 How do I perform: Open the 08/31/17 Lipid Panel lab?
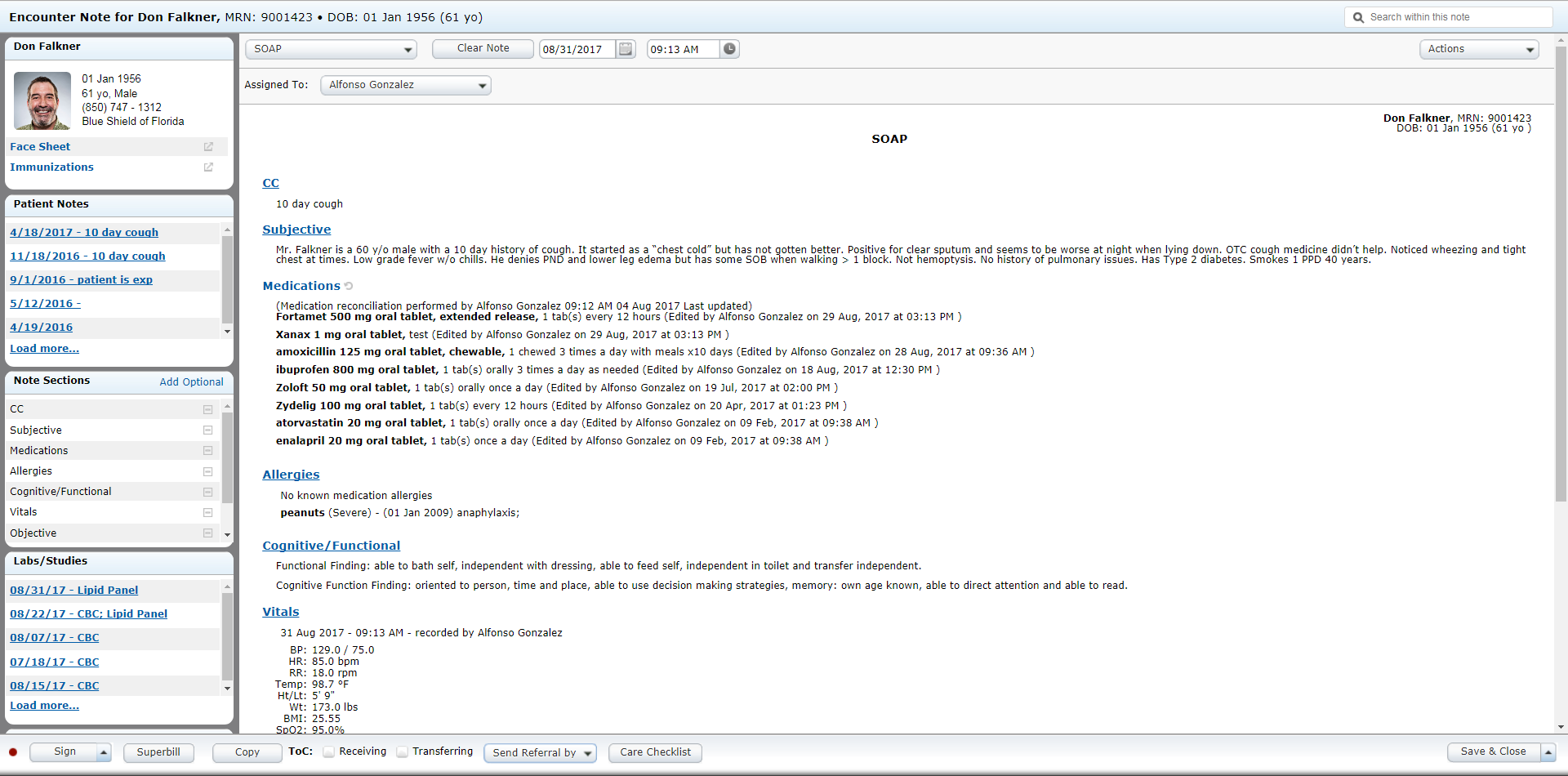coord(73,591)
